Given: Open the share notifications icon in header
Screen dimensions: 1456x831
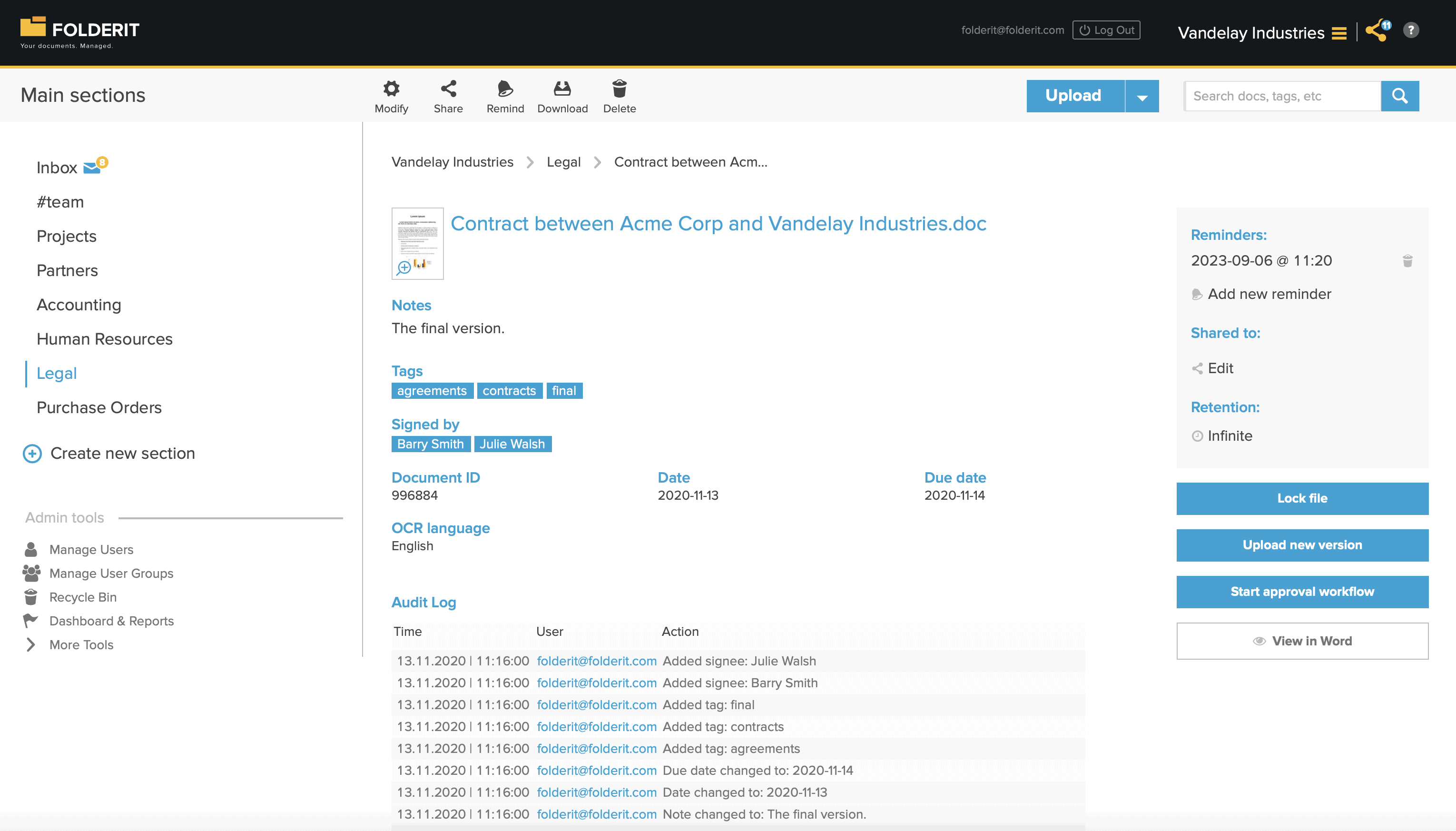Looking at the screenshot, I should click(1378, 30).
